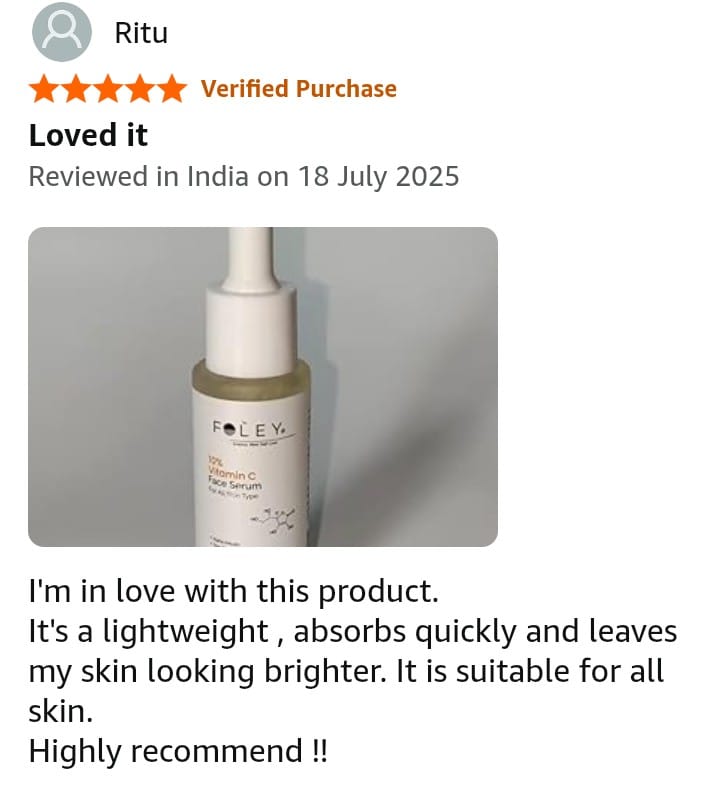Open the Loved it review title
The image size is (720, 786).
click(88, 135)
